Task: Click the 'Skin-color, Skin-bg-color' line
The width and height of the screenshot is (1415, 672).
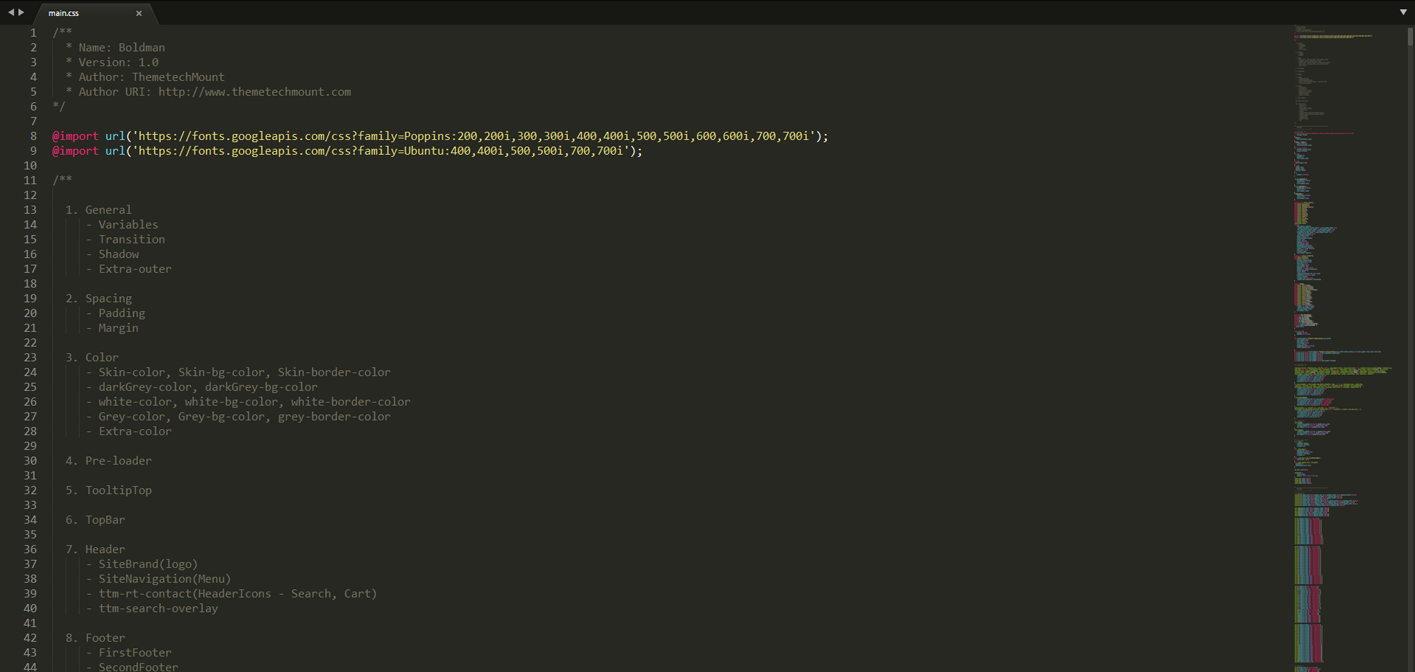Action: pyautogui.click(x=238, y=372)
